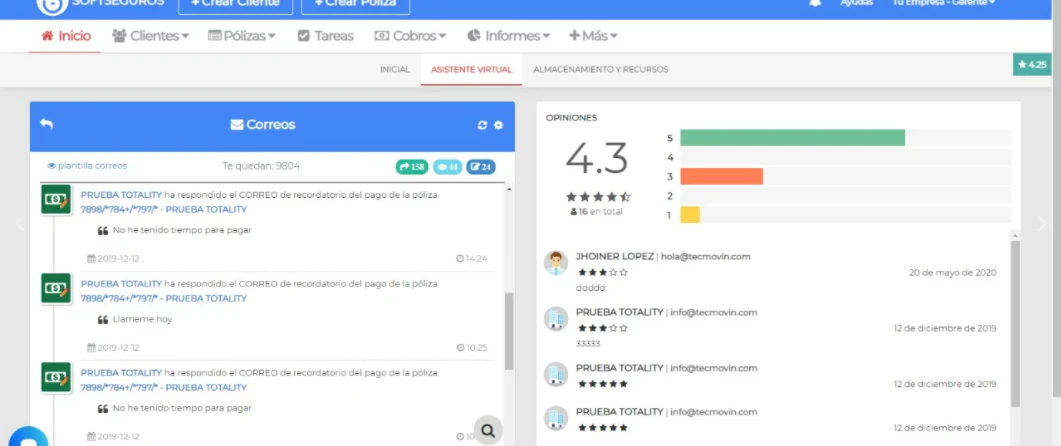
Task: Click the magnifier search floating button
Action: [488, 429]
